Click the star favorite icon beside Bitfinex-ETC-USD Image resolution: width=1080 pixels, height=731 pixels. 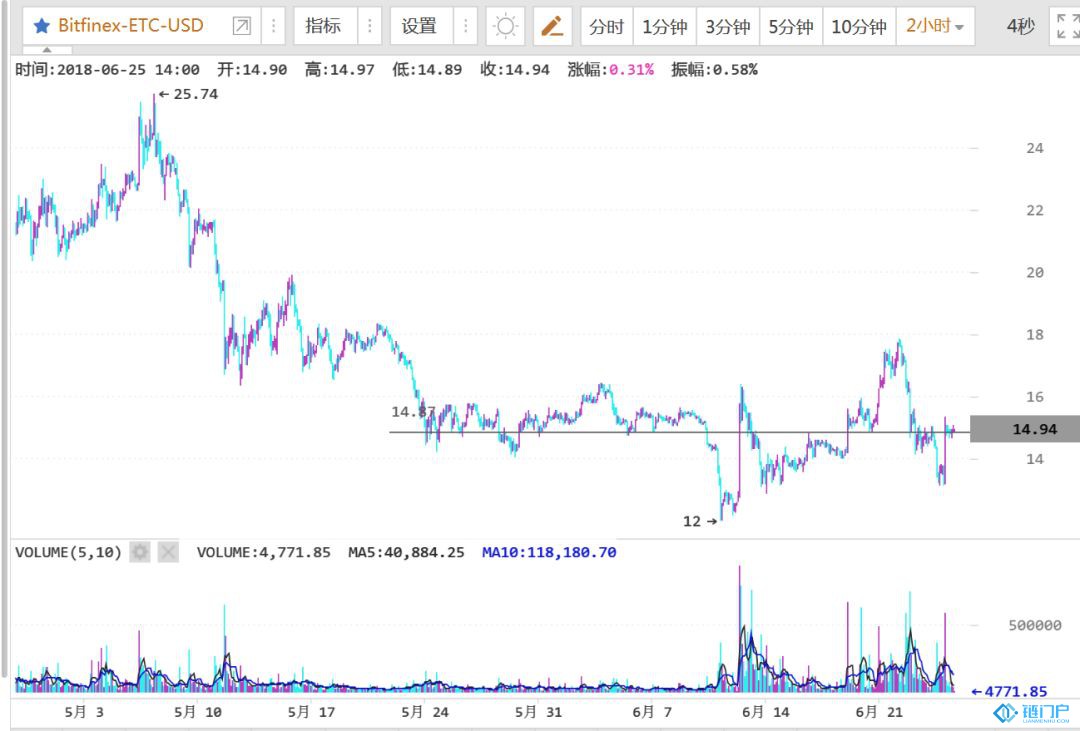point(41,26)
